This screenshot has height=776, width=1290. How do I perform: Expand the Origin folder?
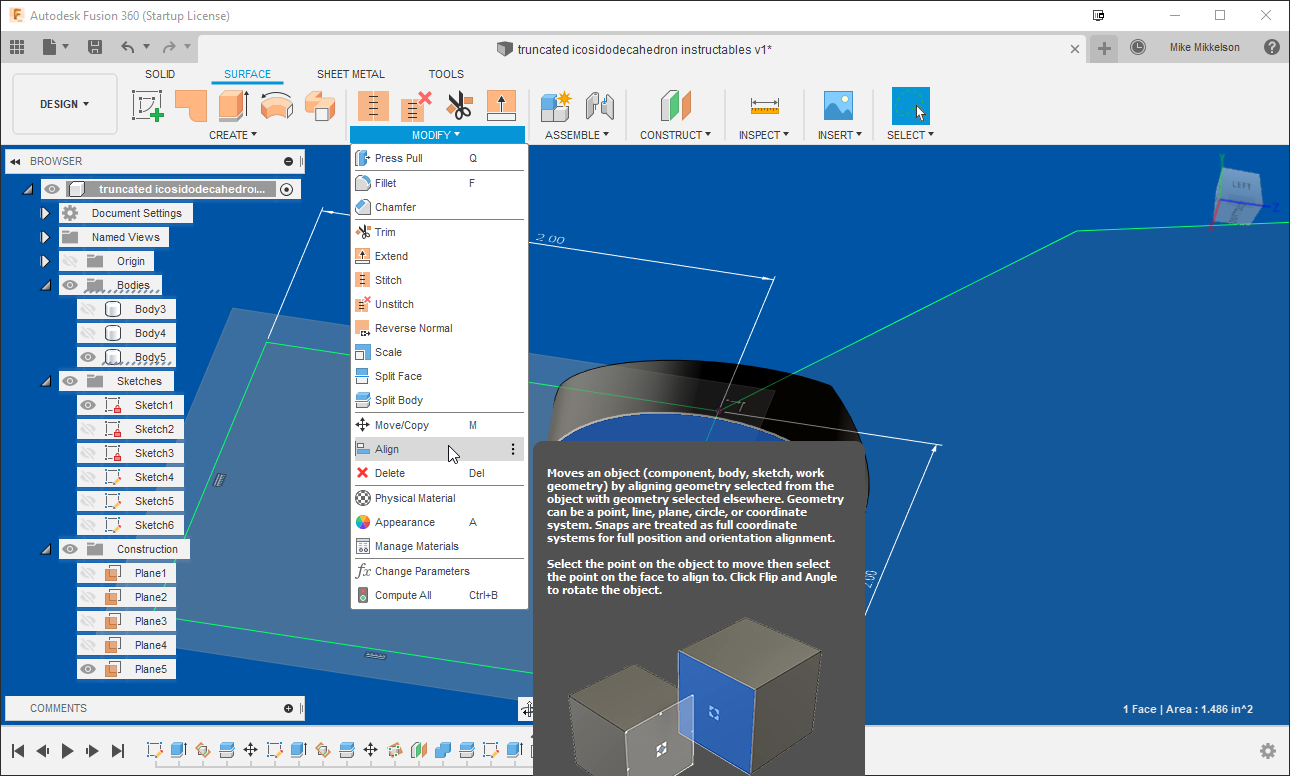coord(45,261)
